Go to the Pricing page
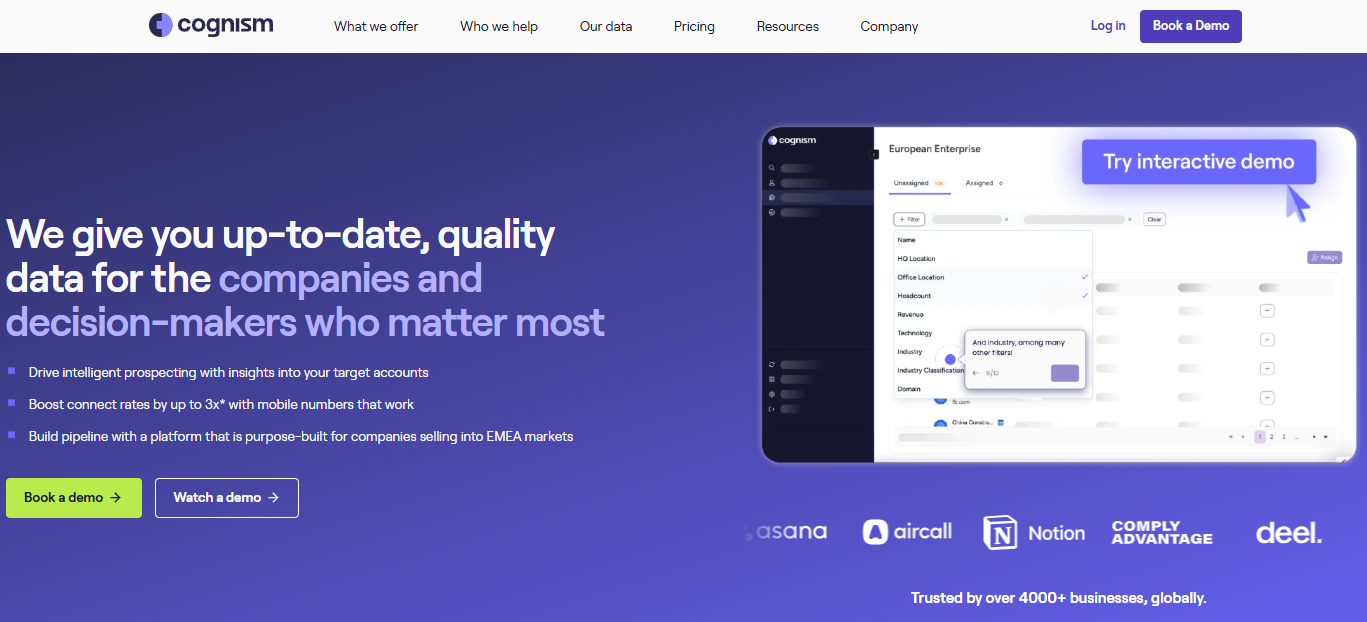 [x=694, y=27]
